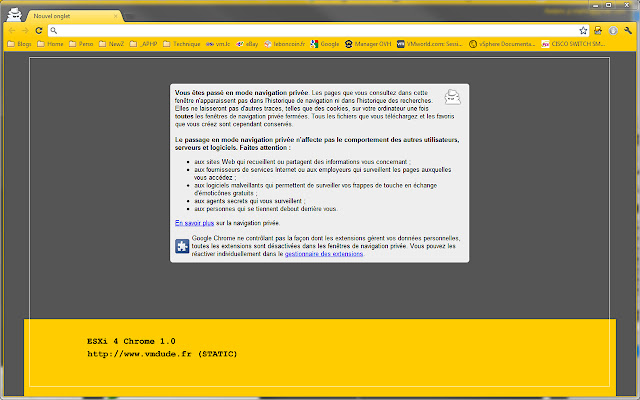Image resolution: width=640 pixels, height=400 pixels.
Task: Open the eBay bookmark
Action: [247, 44]
